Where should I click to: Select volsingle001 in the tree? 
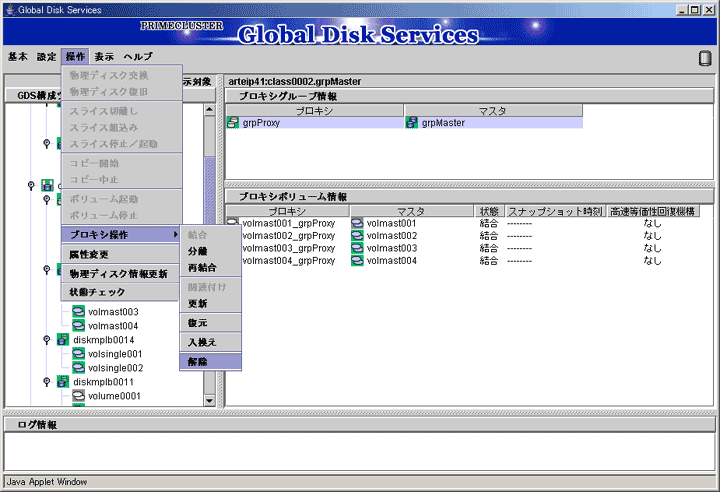(115, 354)
